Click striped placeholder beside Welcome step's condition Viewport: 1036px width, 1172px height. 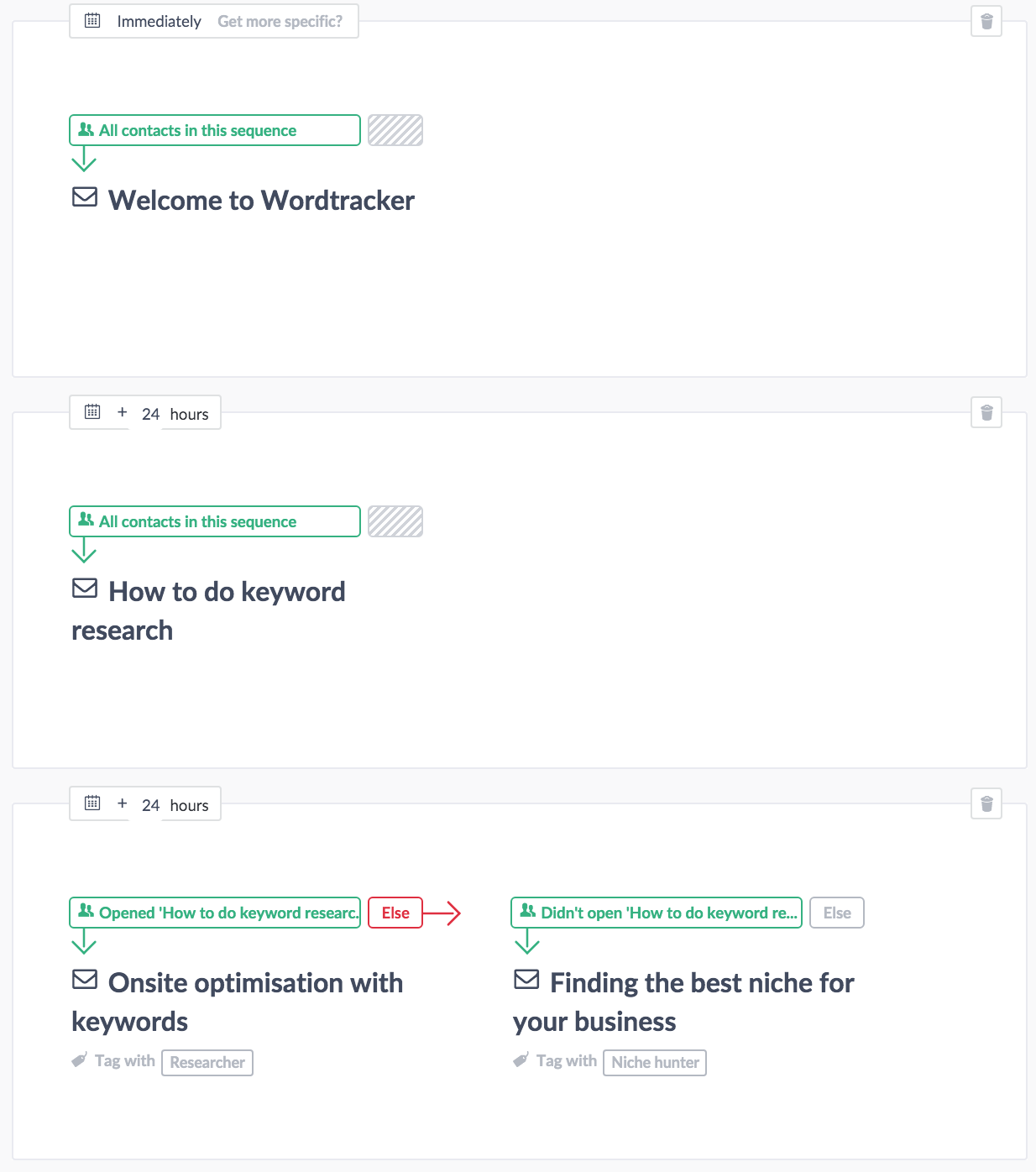pyautogui.click(x=395, y=130)
